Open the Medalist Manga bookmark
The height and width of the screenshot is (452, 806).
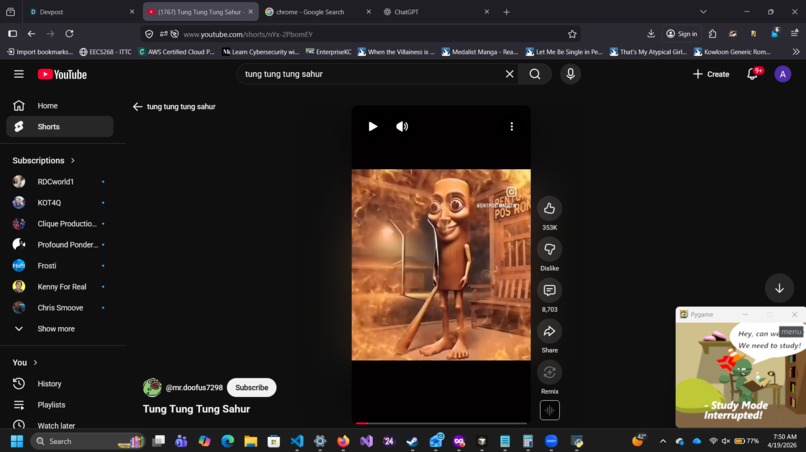(480, 52)
